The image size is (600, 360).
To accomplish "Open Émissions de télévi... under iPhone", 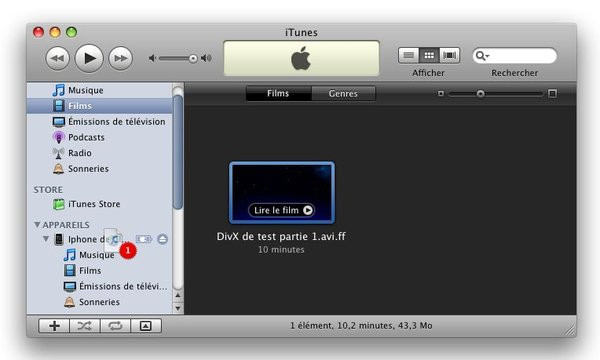I will (99, 286).
